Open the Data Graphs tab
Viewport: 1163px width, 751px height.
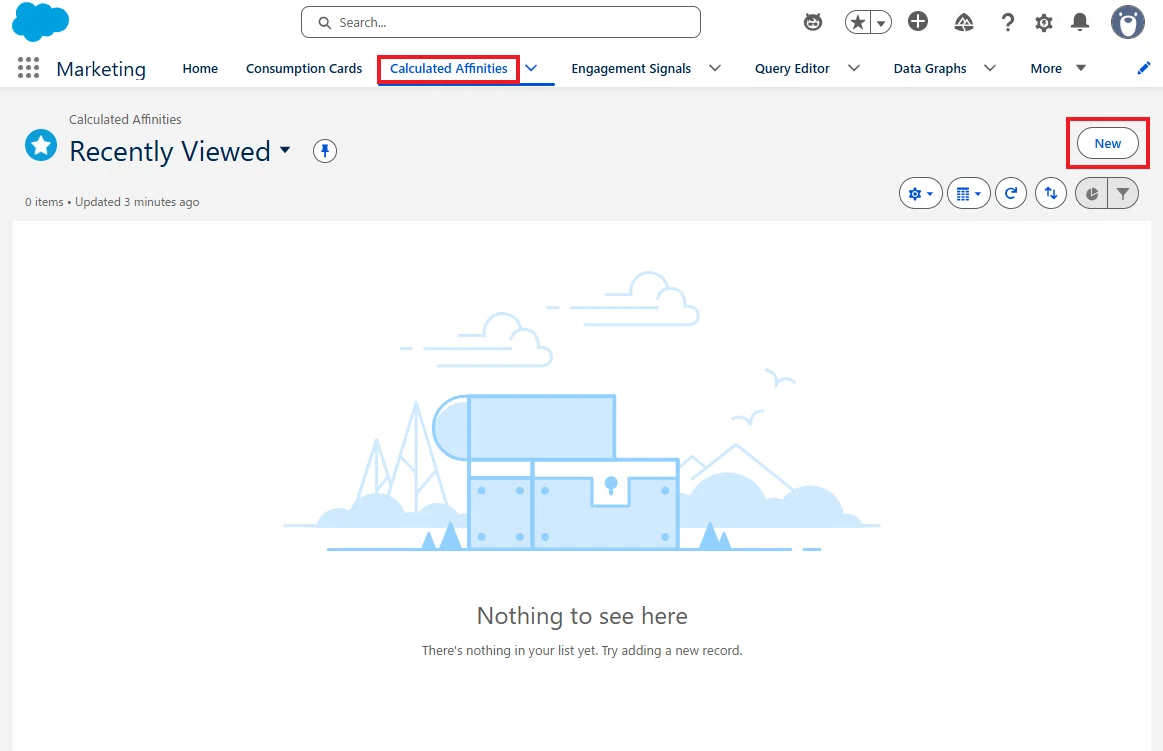point(930,68)
